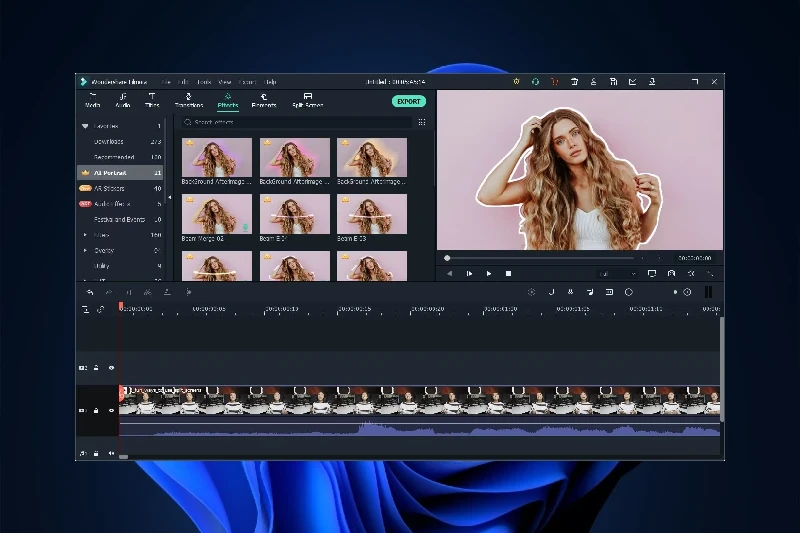This screenshot has height=533, width=800.
Task: Toggle the grid view icon next to search
Action: (421, 122)
